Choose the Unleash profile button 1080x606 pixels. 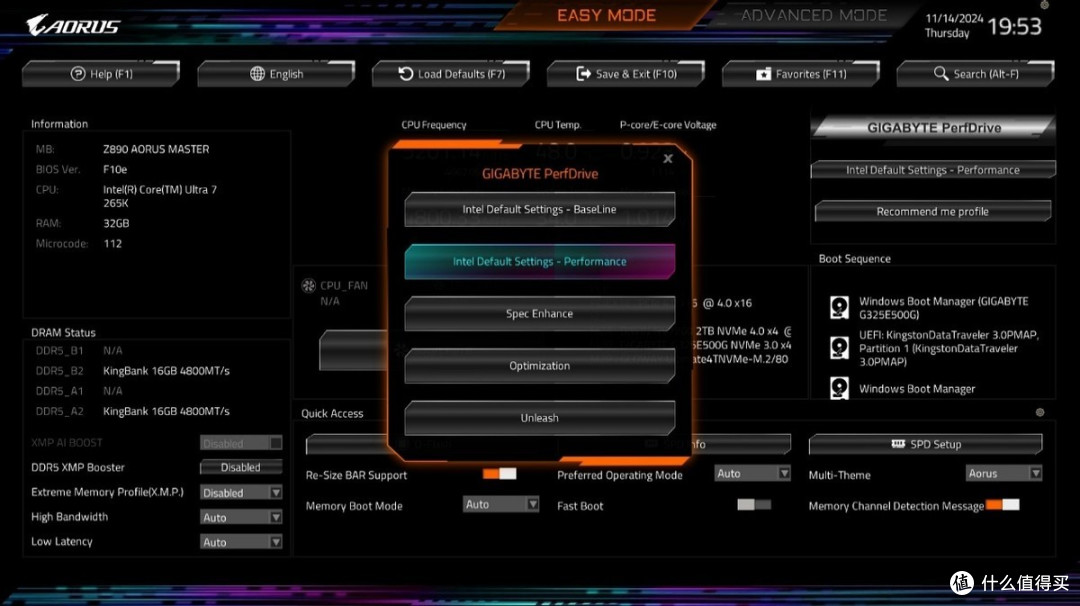pyautogui.click(x=539, y=418)
